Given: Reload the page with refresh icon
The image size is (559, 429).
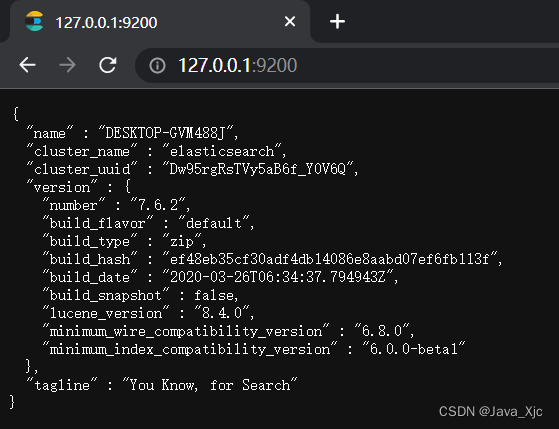Looking at the screenshot, I should [x=108, y=65].
